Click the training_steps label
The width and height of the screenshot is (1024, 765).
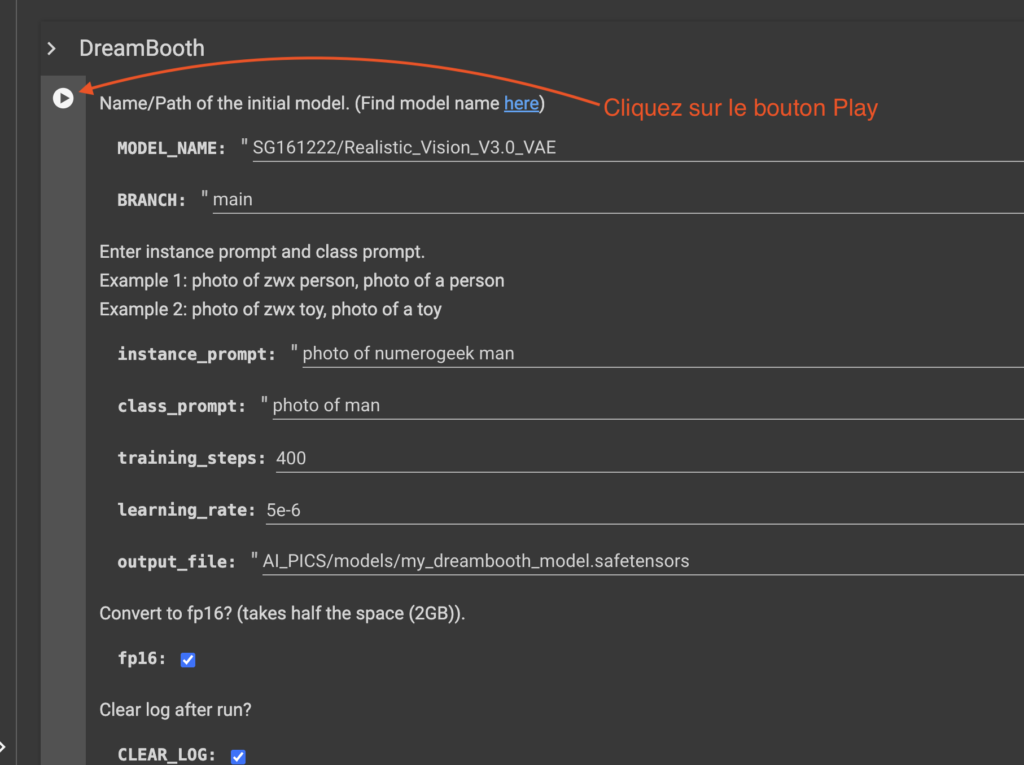pos(191,458)
